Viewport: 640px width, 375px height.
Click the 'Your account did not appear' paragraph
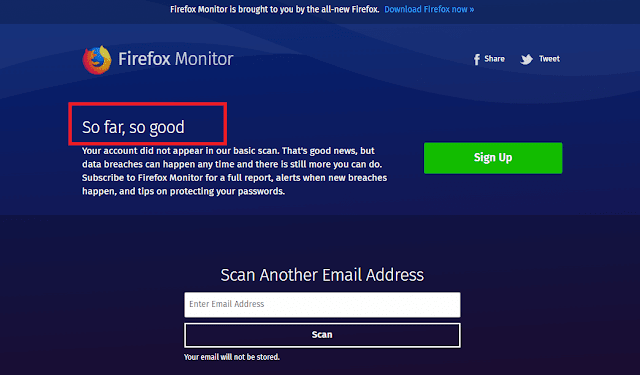click(x=235, y=171)
